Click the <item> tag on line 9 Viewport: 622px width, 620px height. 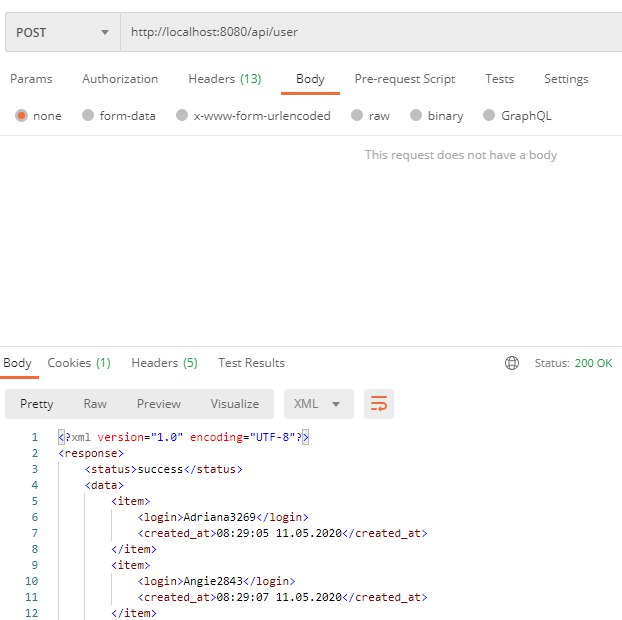(131, 565)
